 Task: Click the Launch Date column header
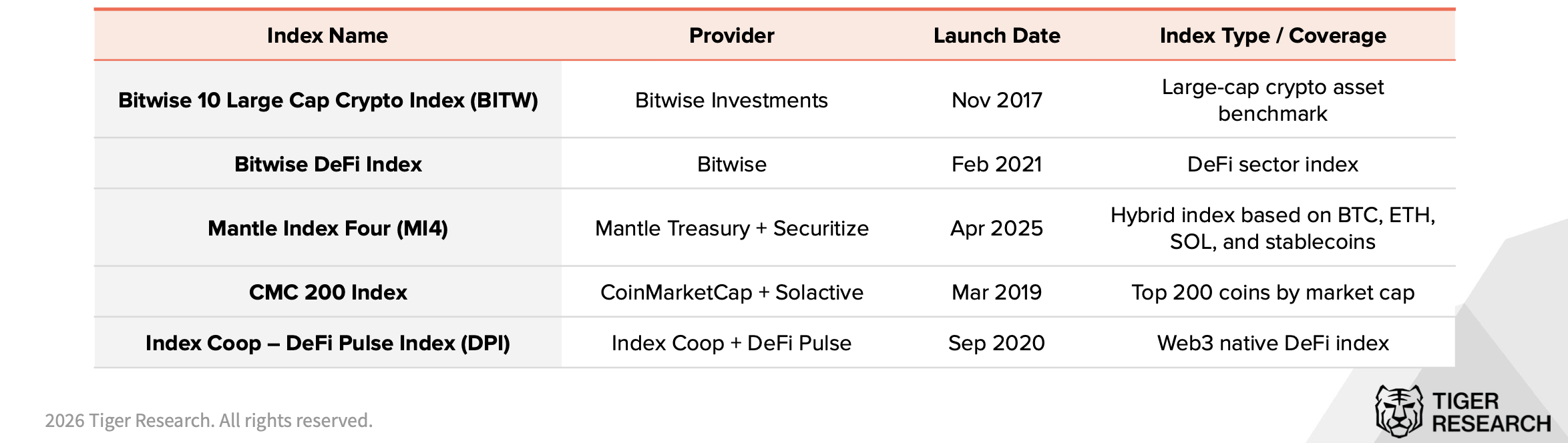point(996,35)
